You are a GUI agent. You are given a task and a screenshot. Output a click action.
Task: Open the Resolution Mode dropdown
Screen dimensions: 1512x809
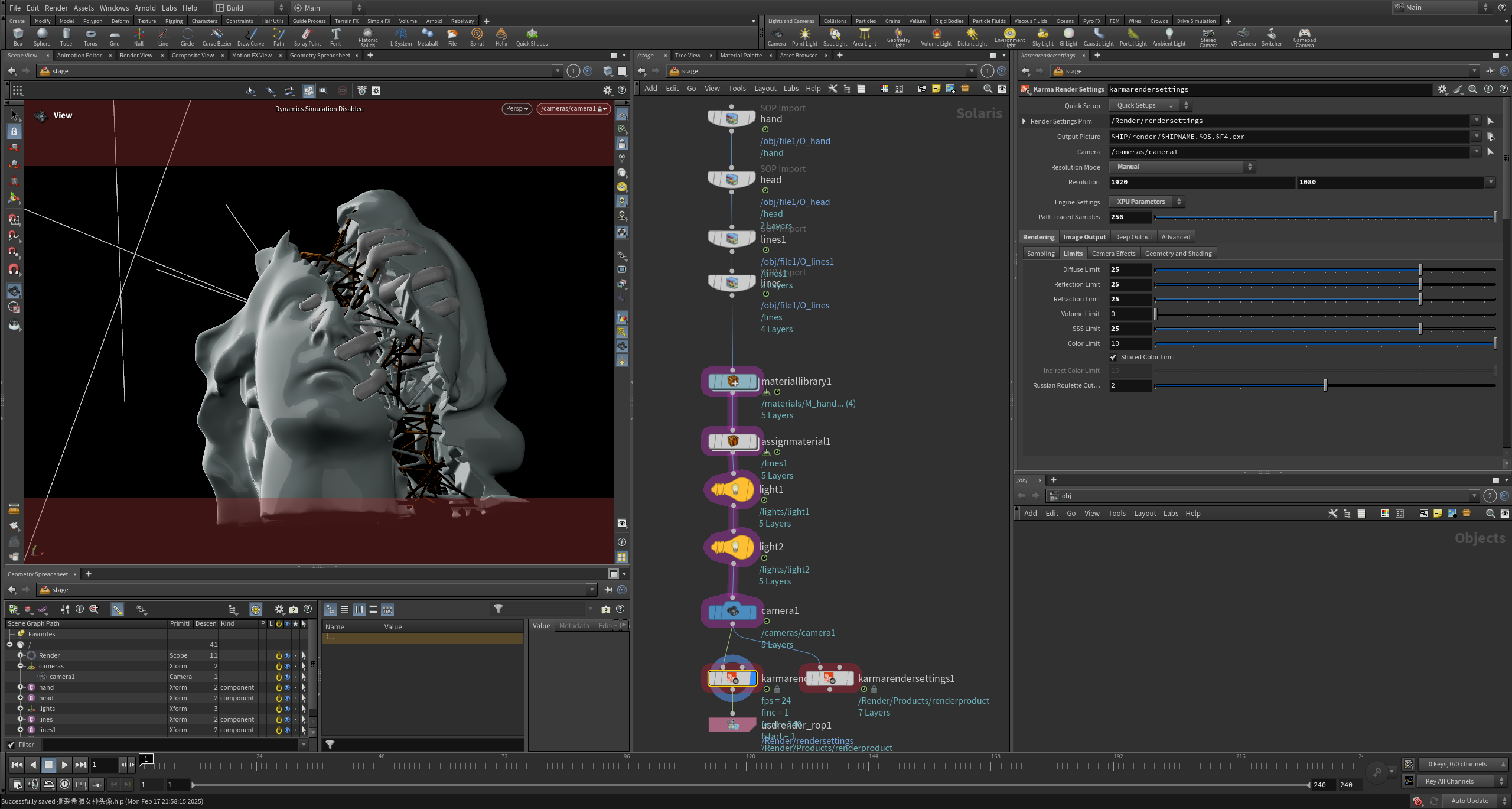click(1181, 167)
